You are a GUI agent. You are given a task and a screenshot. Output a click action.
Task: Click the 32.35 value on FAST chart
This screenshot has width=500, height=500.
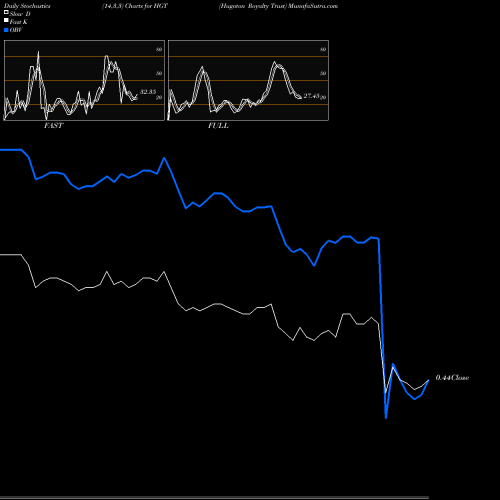148,91
